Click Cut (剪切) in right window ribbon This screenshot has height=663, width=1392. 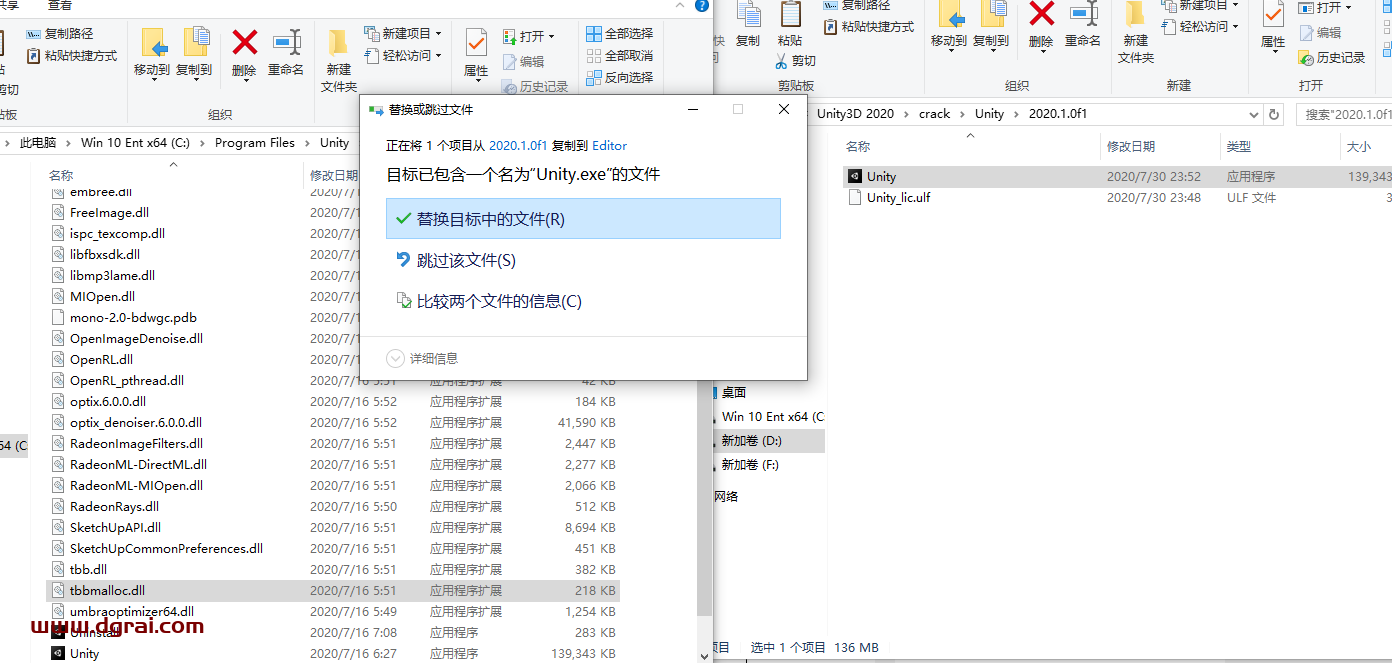(x=796, y=61)
